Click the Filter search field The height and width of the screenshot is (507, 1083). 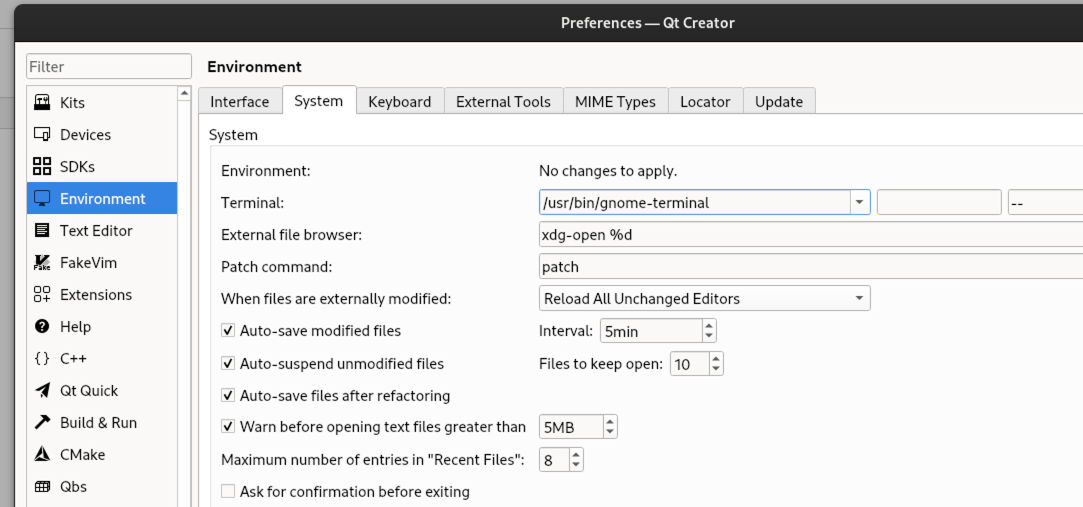coord(109,66)
